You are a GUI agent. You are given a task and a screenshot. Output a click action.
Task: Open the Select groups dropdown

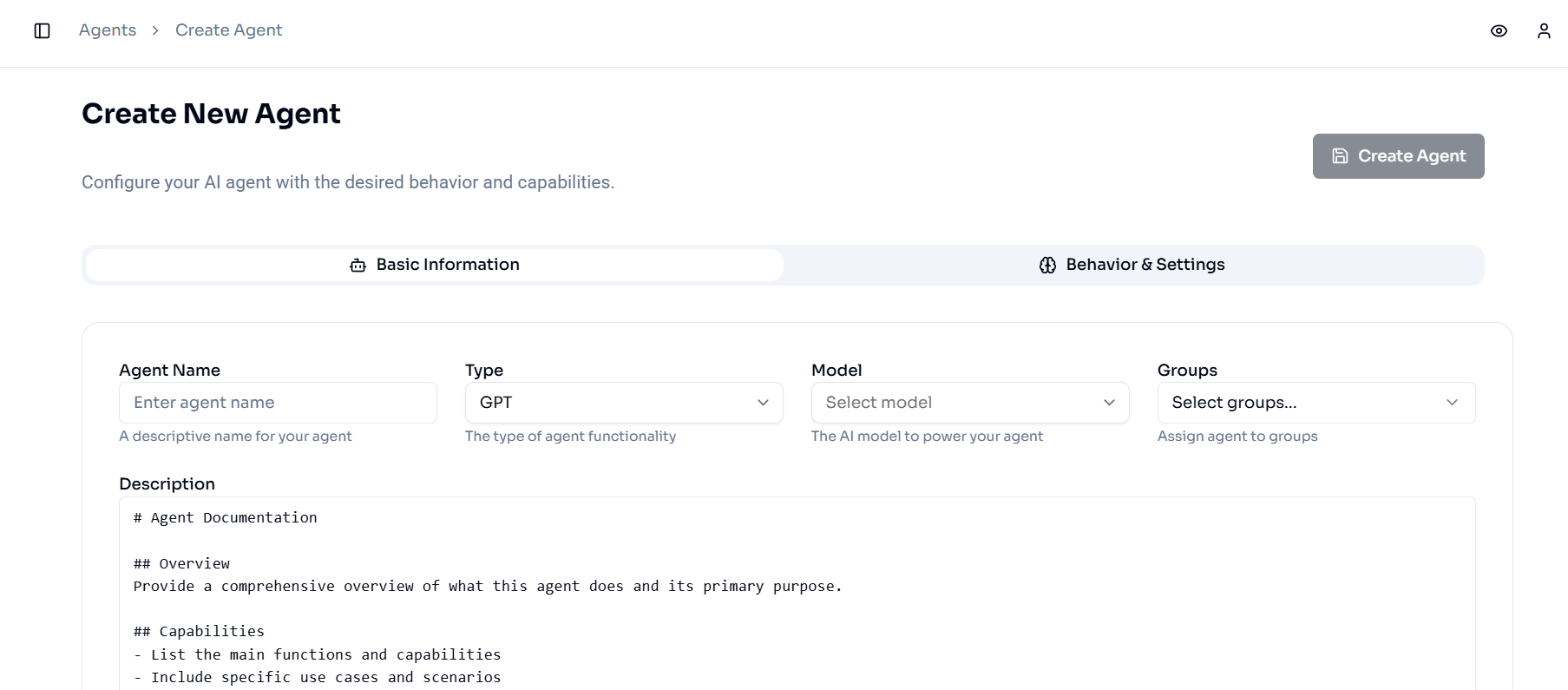[1302, 403]
